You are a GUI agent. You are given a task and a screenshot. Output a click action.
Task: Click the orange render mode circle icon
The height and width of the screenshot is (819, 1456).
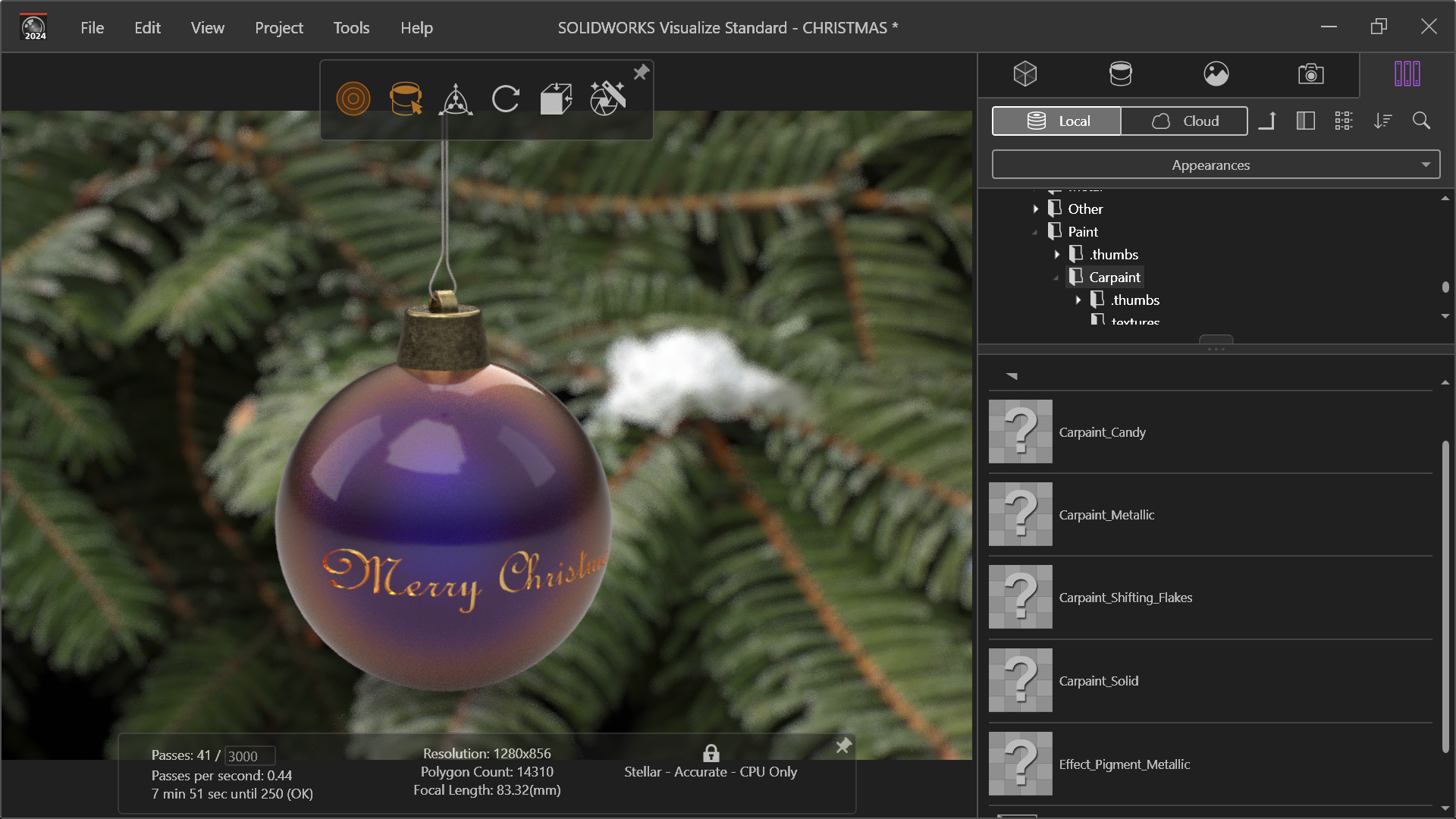tap(353, 99)
